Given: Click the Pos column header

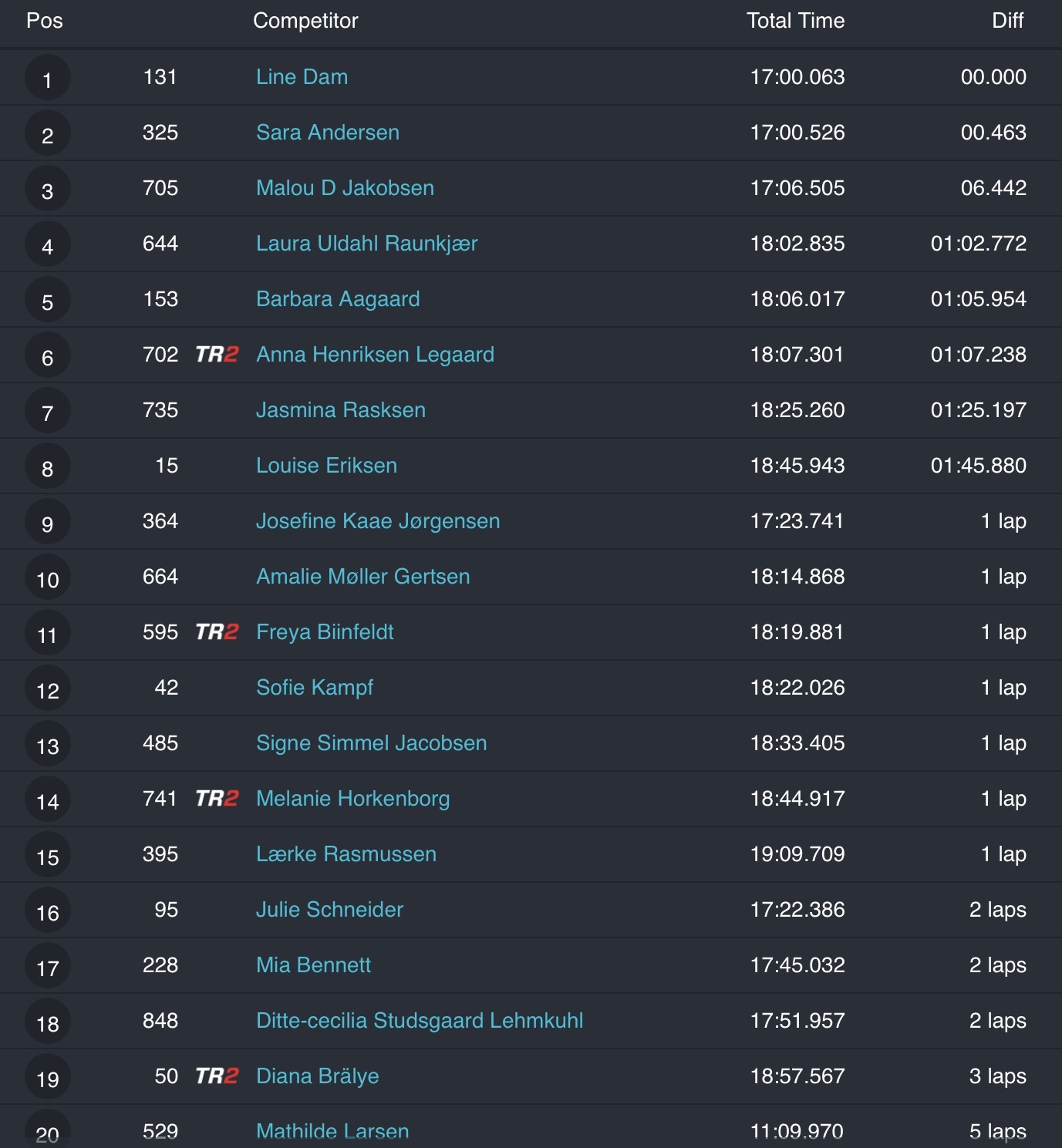Looking at the screenshot, I should click(x=45, y=21).
